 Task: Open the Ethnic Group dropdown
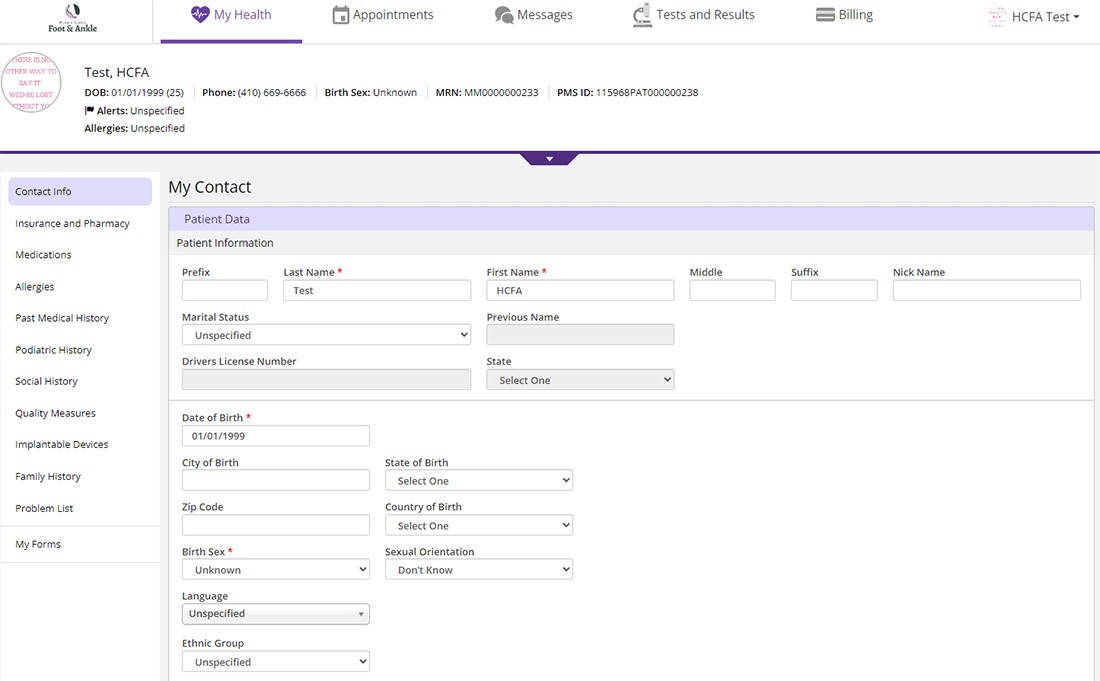(x=276, y=661)
